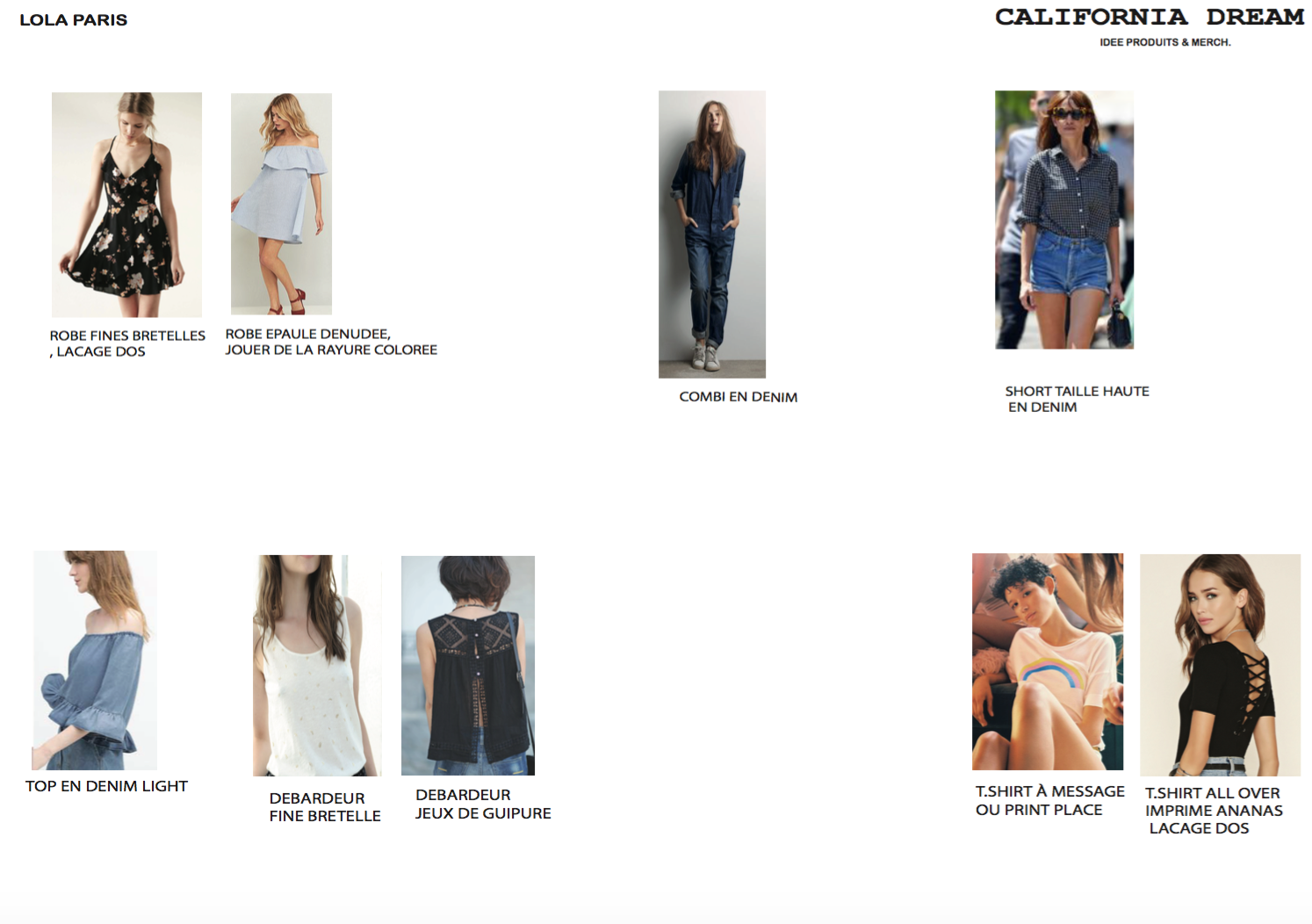Click the white thin-strap tank top photo
1312x924 pixels.
point(317,666)
